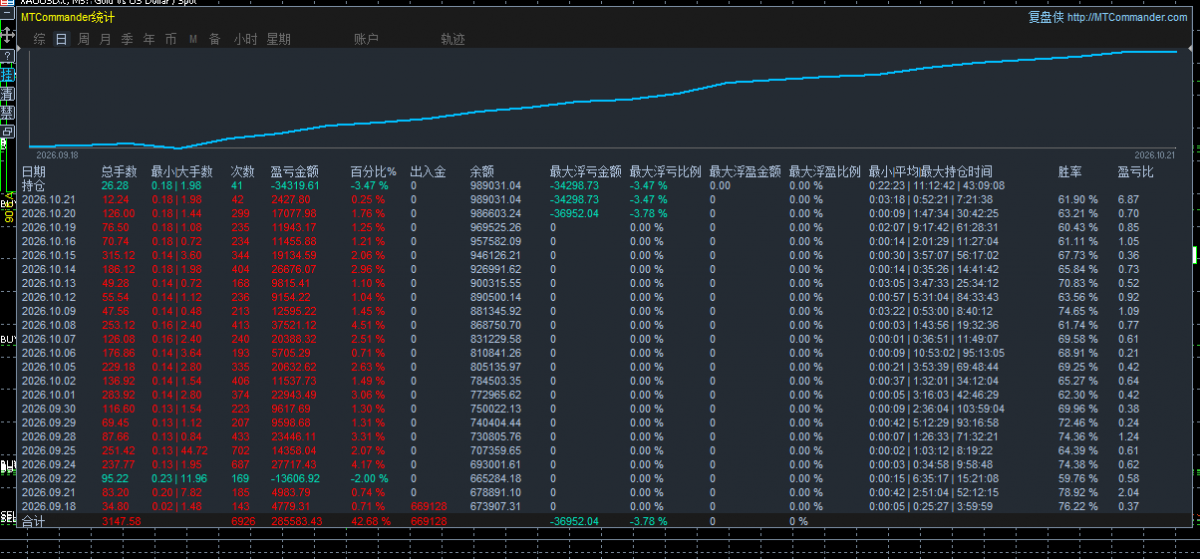
Task: Click the four-arrow move panel icon
Action: [x=7, y=35]
